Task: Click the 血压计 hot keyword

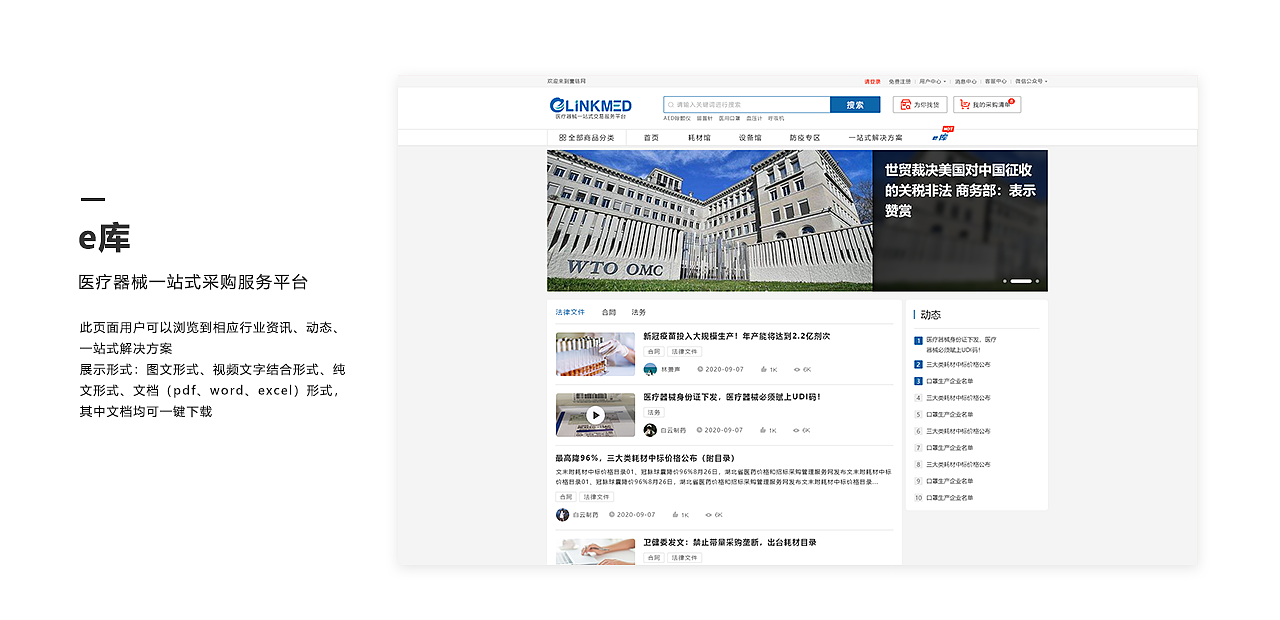Action: click(x=754, y=118)
